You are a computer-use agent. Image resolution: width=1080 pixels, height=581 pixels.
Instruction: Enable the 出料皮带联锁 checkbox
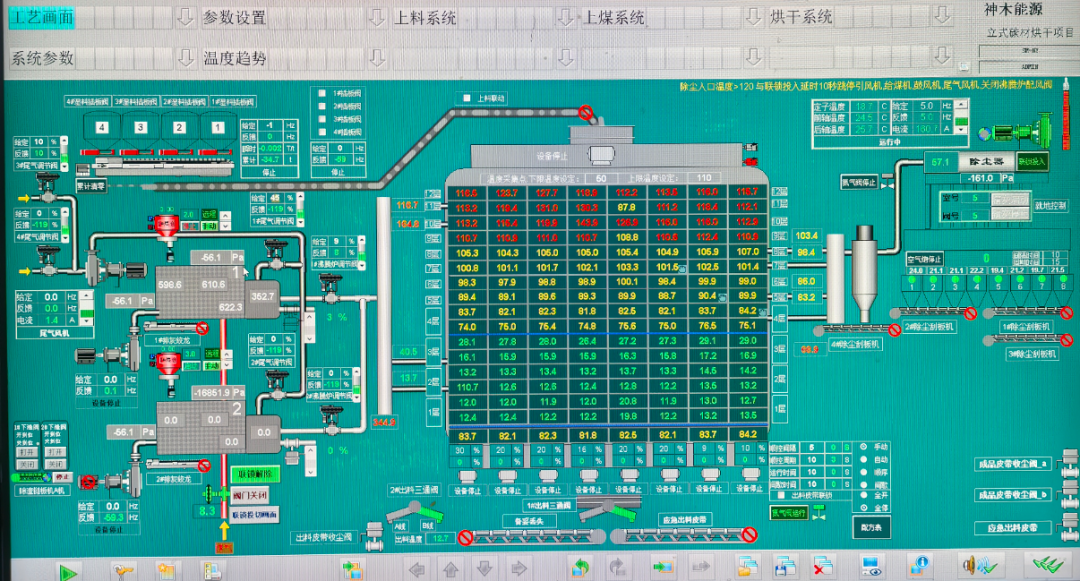(781, 494)
